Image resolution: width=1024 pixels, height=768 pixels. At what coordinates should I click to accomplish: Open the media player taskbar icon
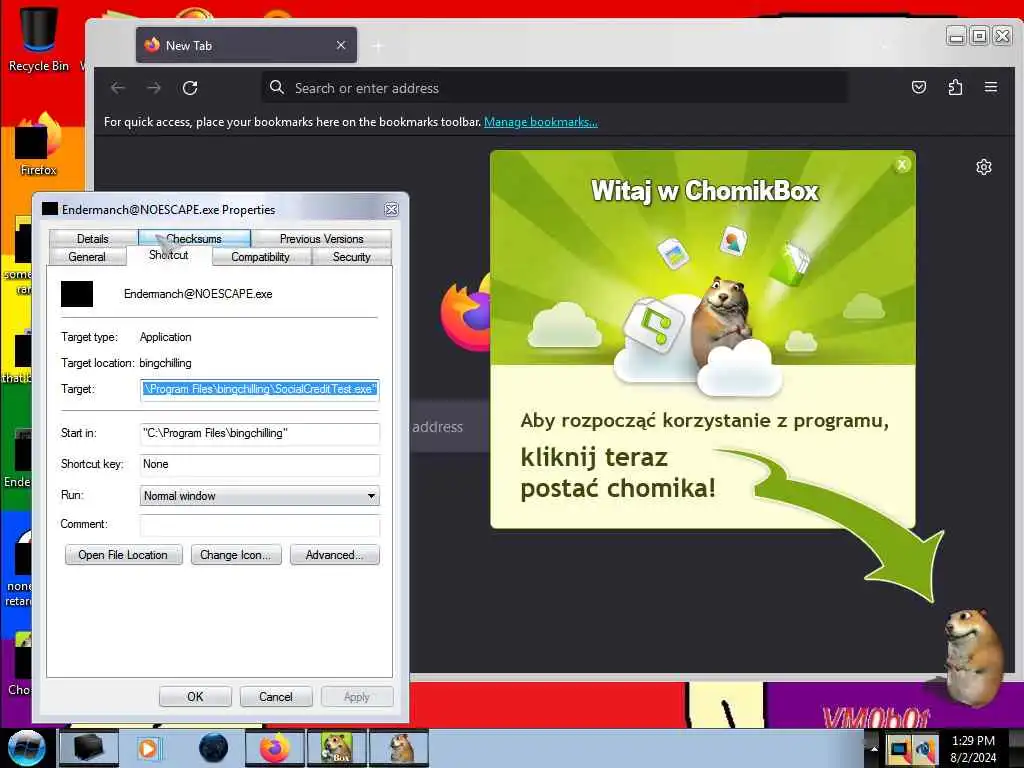click(x=148, y=748)
